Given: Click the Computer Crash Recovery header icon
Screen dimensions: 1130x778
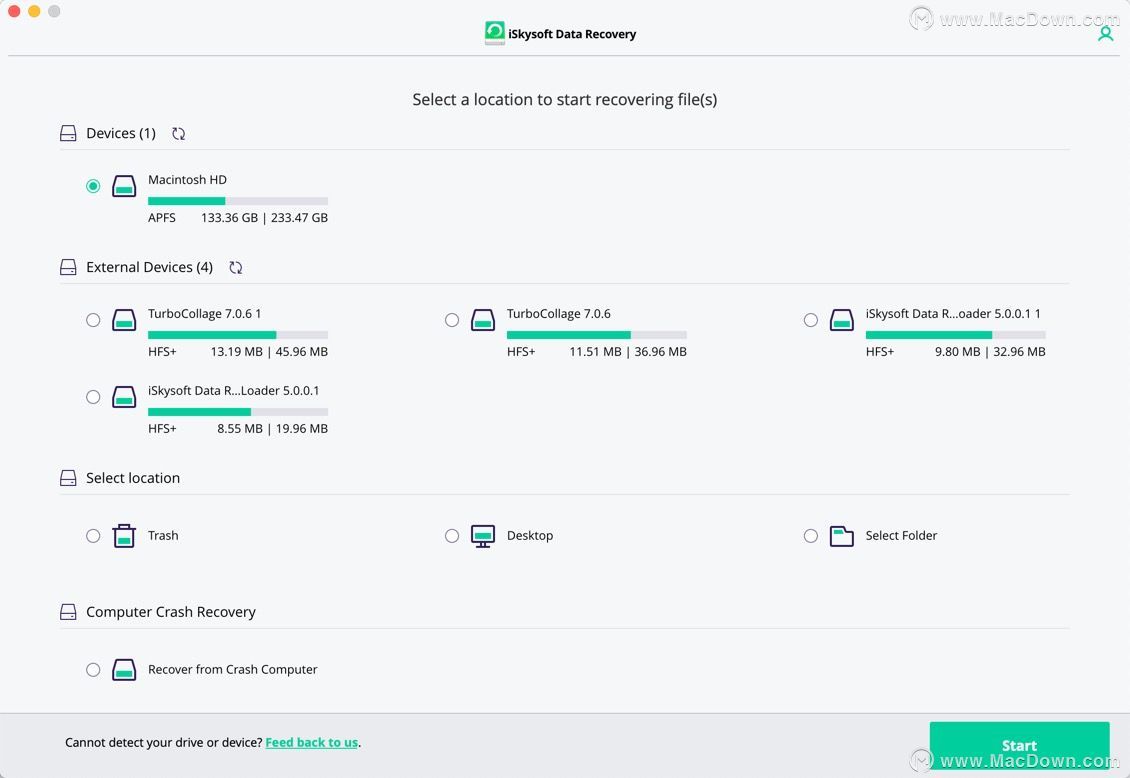Looking at the screenshot, I should (68, 612).
